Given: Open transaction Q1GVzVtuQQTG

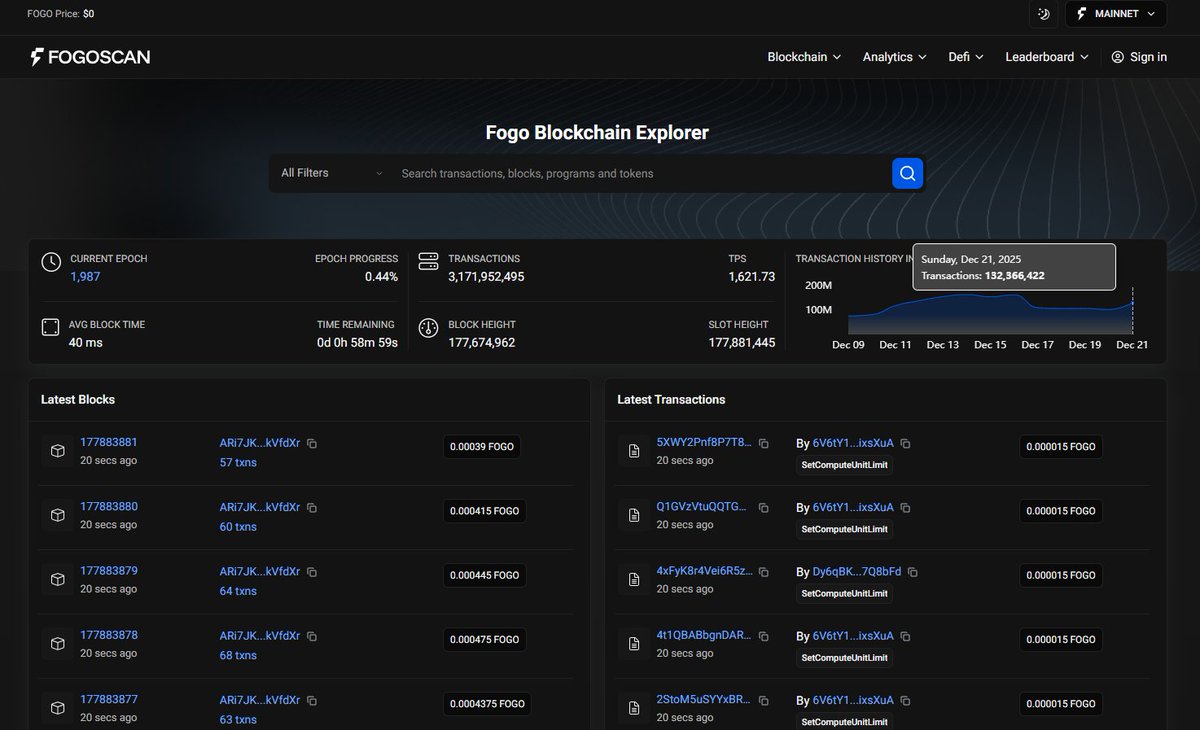Looking at the screenshot, I should (701, 506).
